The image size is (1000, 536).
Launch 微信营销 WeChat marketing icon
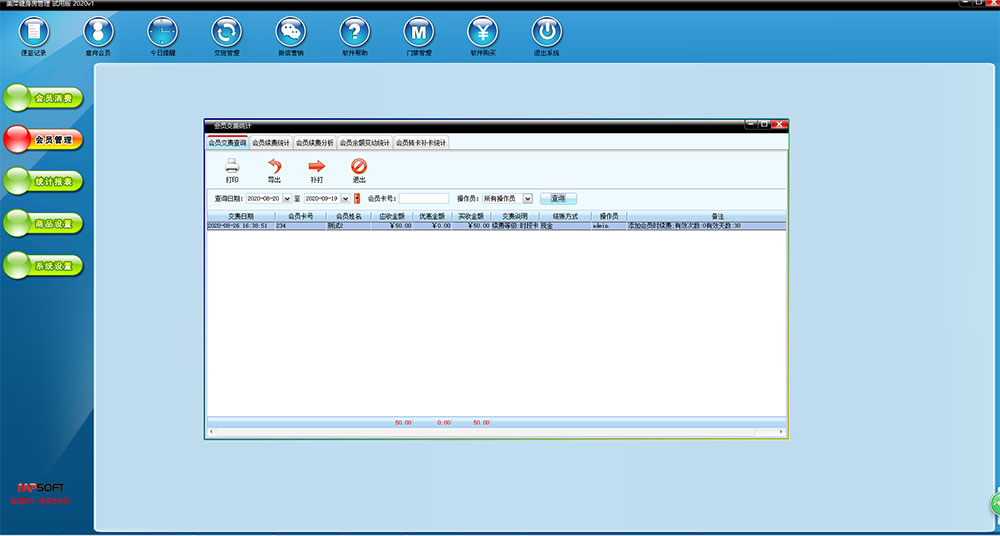click(x=291, y=32)
